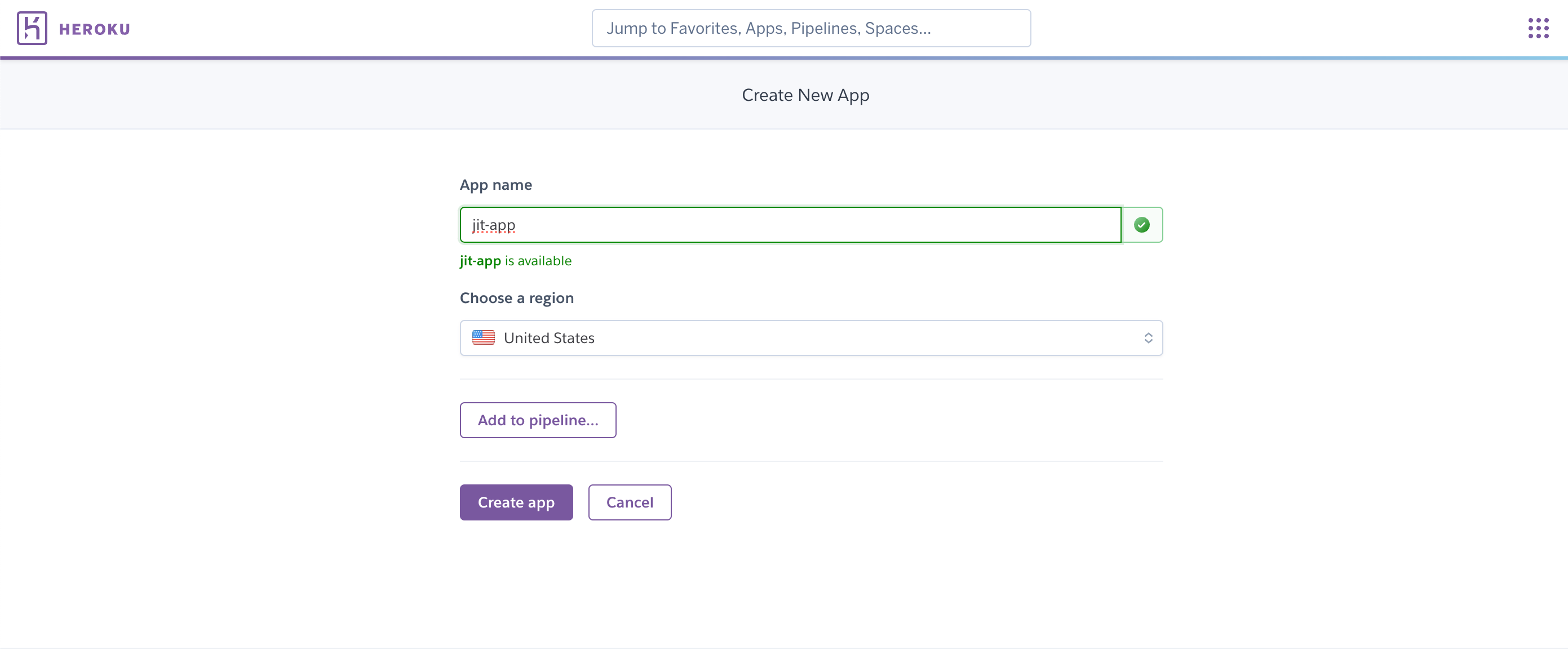
Task: Click the region selector up-down arrows
Action: (1148, 337)
